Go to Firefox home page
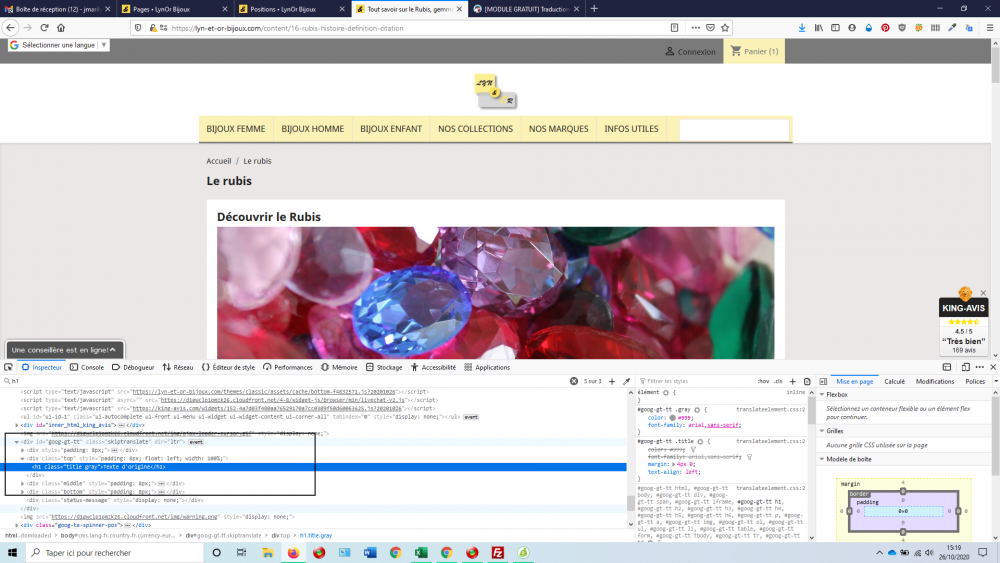1000x563 pixels. click(61, 27)
